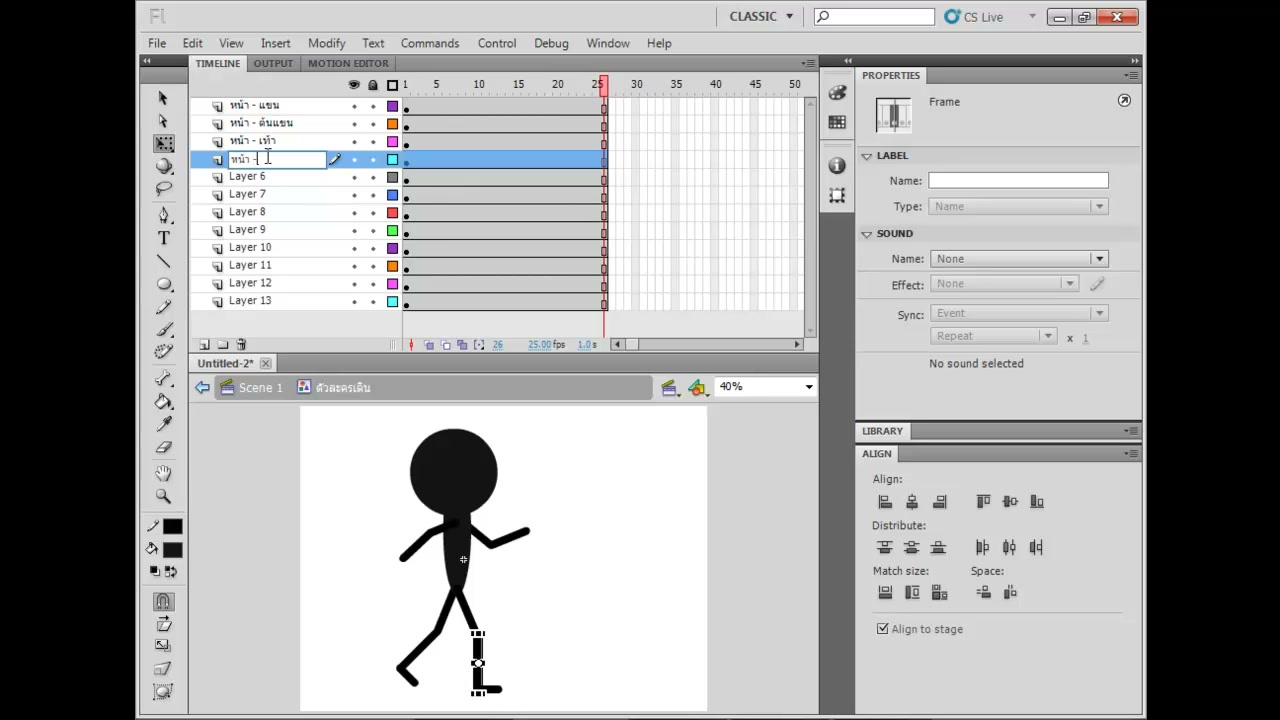Click the stroke color black swatch
This screenshot has height=720, width=1280.
click(173, 527)
